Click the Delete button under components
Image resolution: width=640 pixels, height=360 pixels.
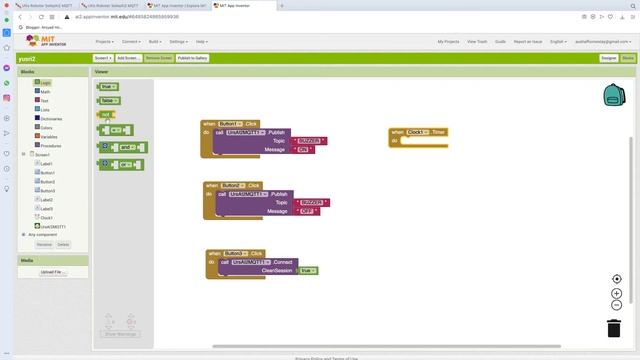pyautogui.click(x=63, y=244)
